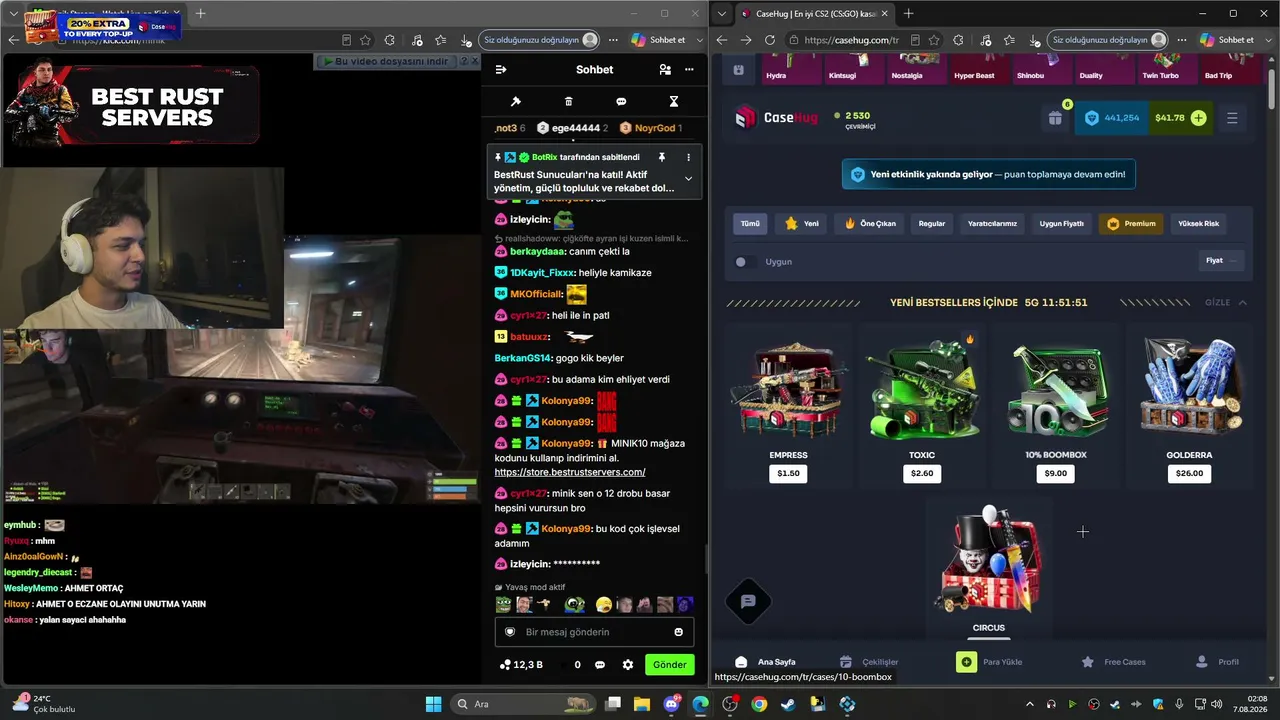Image resolution: width=1280 pixels, height=720 pixels.
Task: Open the Fiyat sort dropdown
Action: click(1220, 261)
